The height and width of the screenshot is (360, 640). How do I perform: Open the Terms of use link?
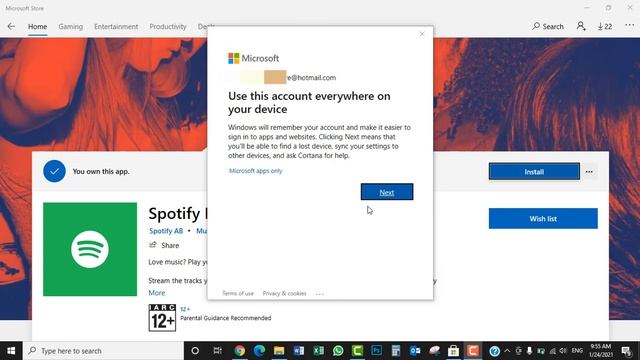238,293
